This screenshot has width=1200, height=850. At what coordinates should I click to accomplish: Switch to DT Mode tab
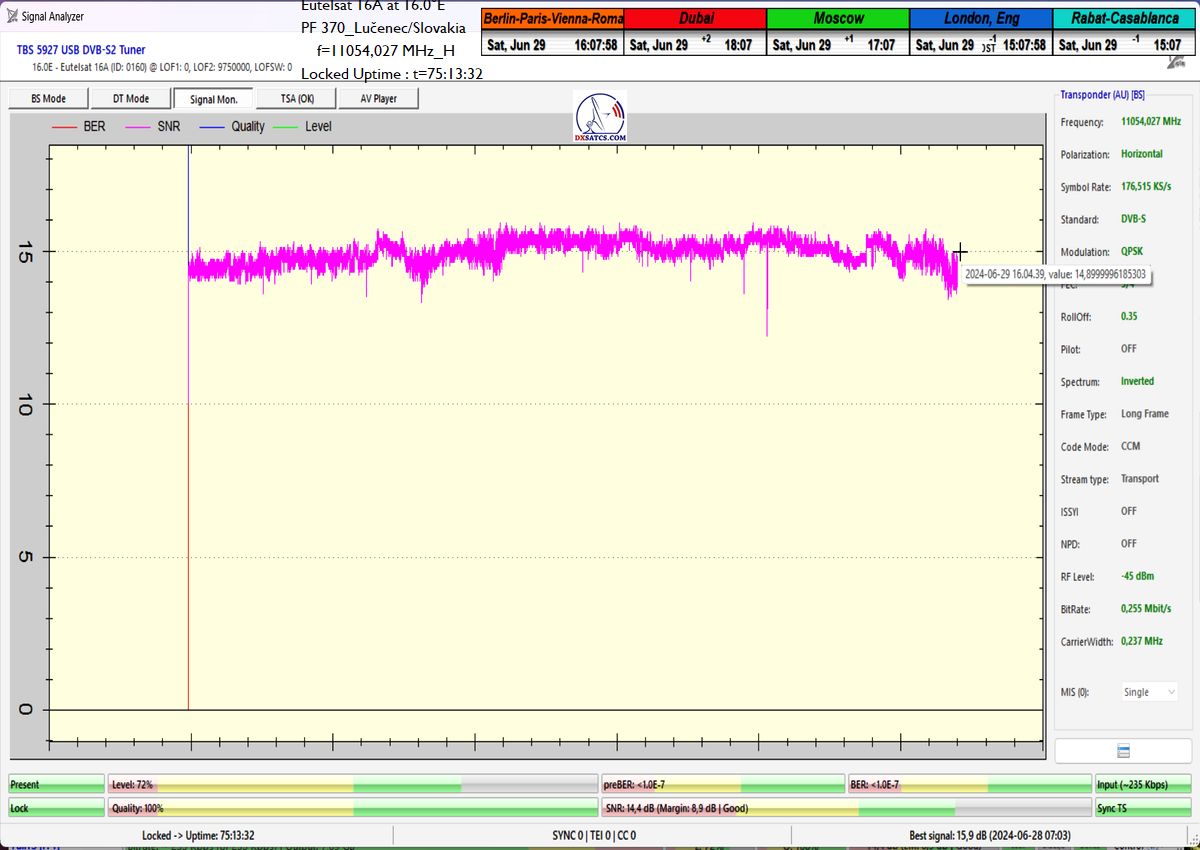coord(130,99)
